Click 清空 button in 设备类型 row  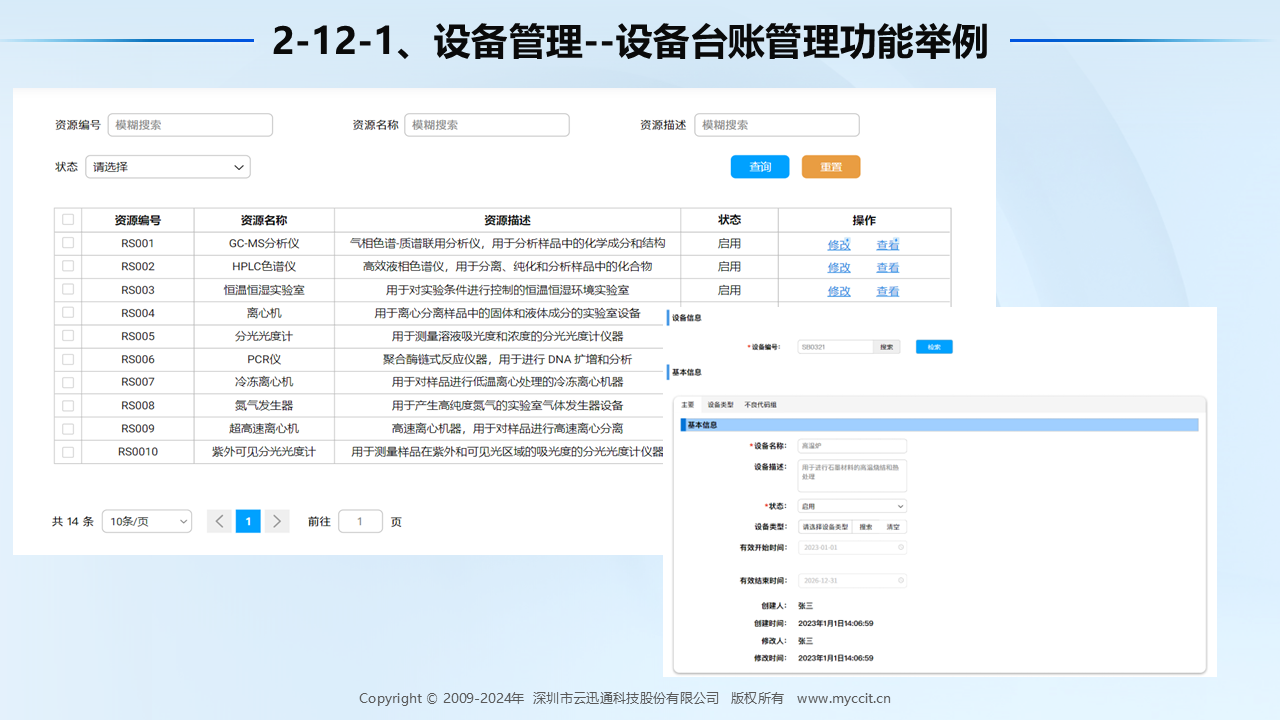pos(893,527)
